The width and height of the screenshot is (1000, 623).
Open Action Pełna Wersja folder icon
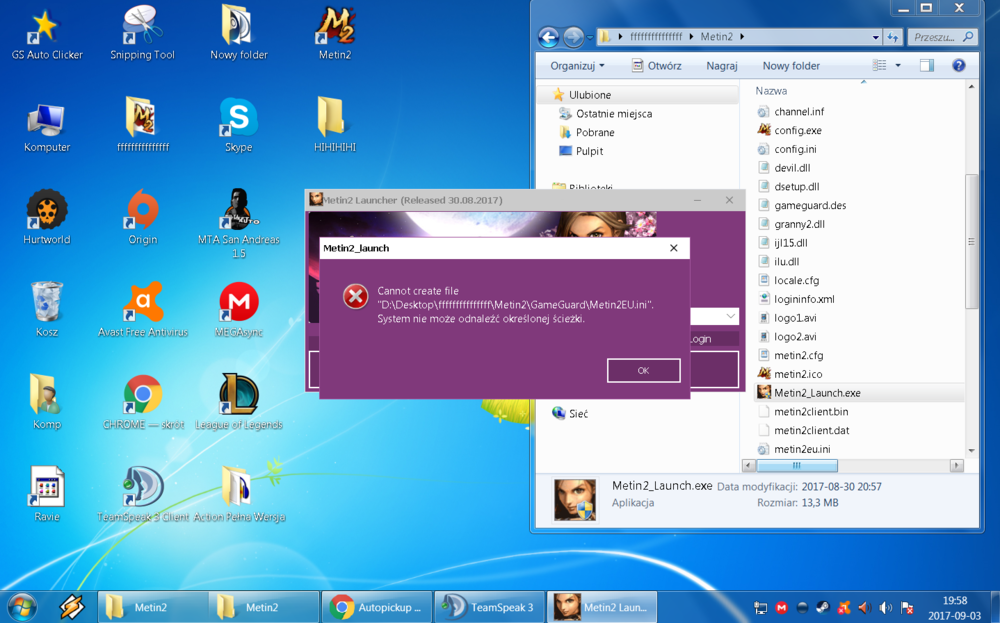pos(239,495)
